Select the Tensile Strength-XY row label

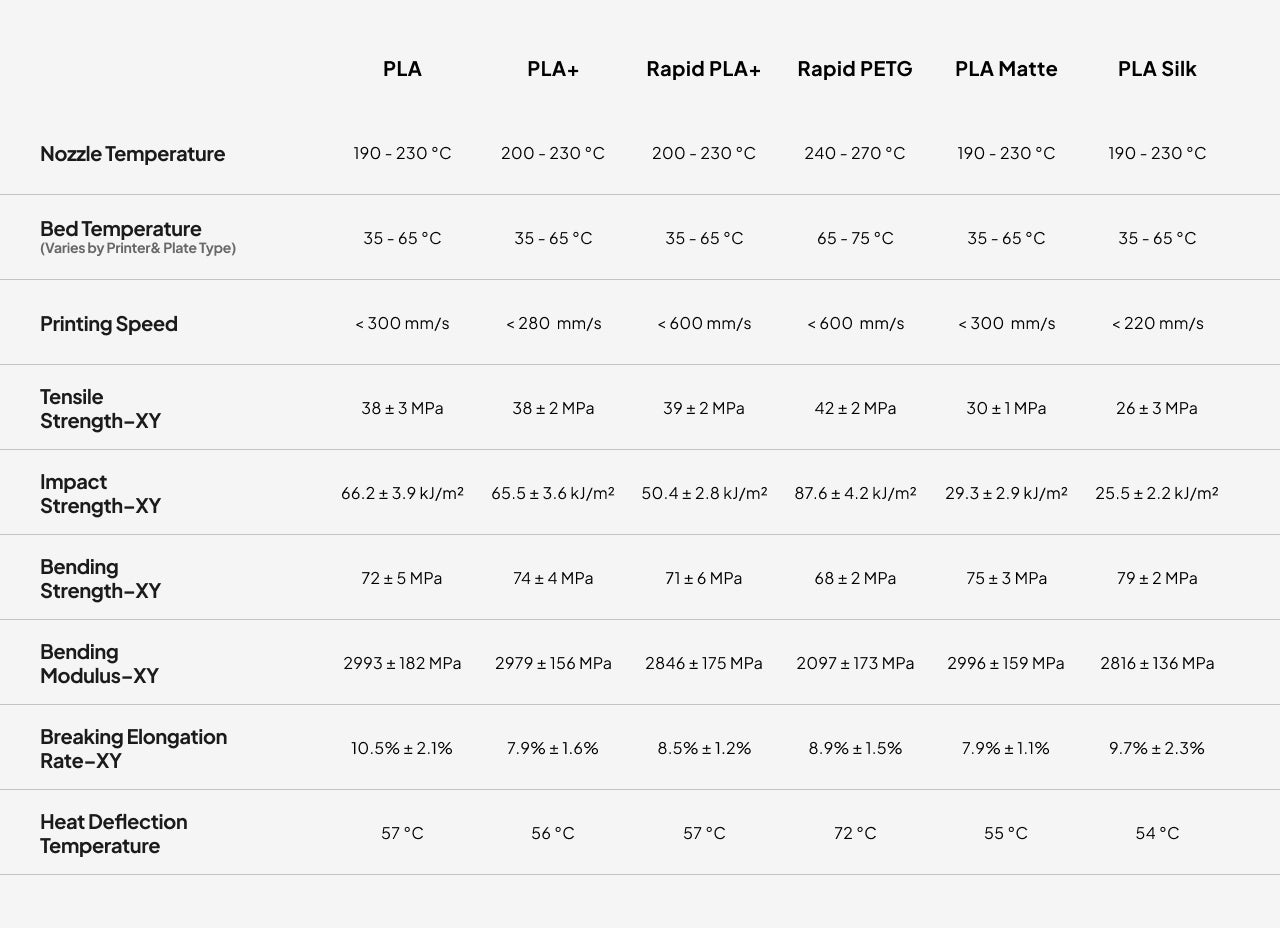(x=100, y=409)
